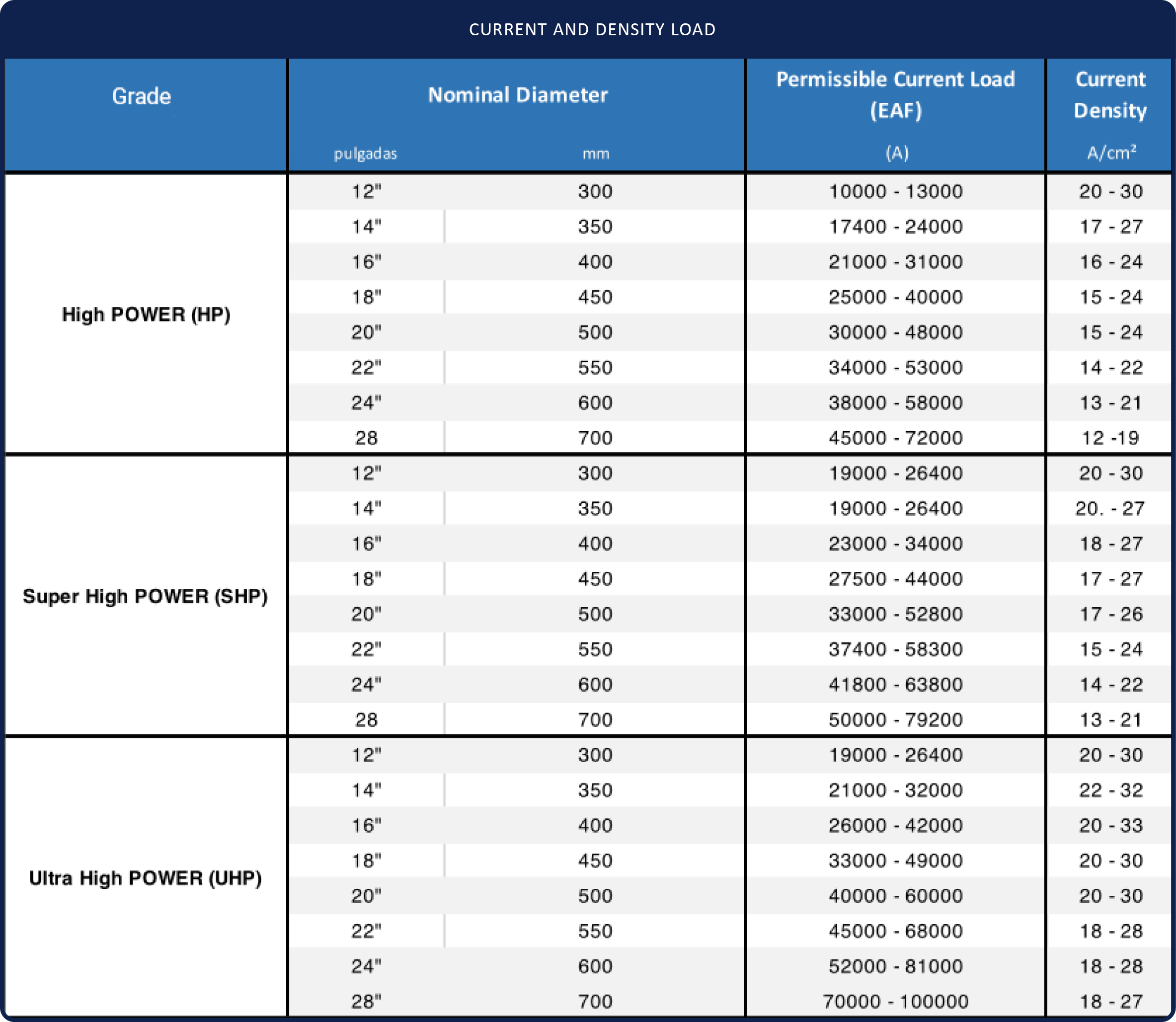Screen dimensions: 1176x1022
Task: Click the pulgadas sub-header label
Action: coord(365,154)
